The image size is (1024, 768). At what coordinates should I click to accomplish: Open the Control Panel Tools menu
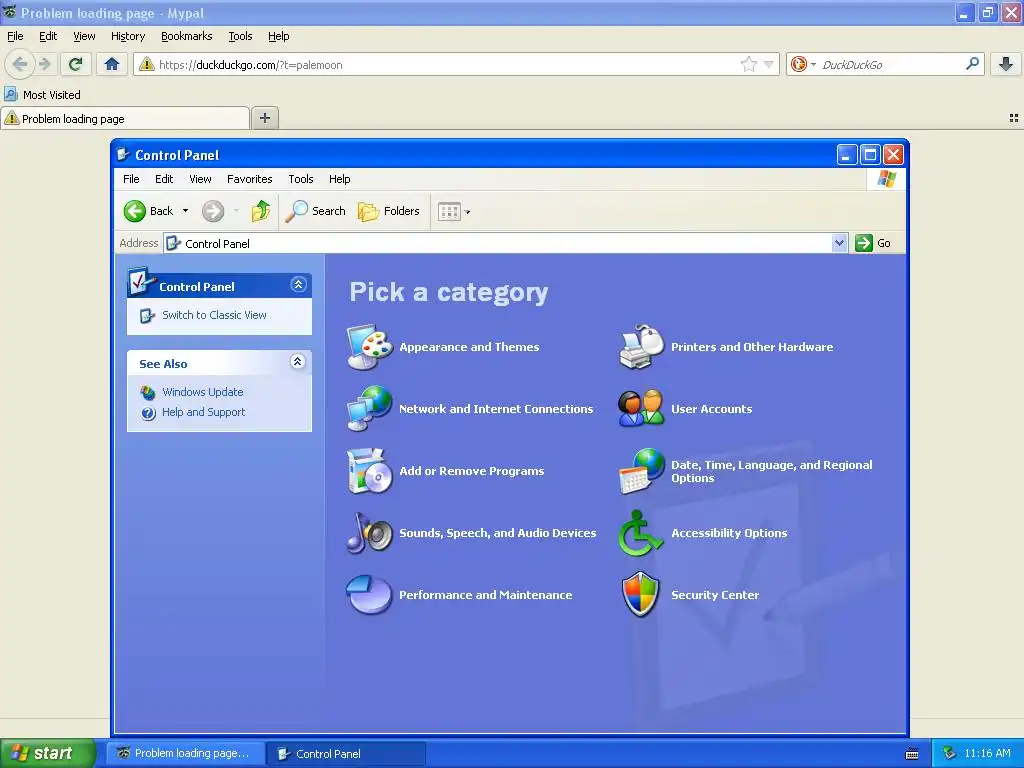(x=300, y=179)
